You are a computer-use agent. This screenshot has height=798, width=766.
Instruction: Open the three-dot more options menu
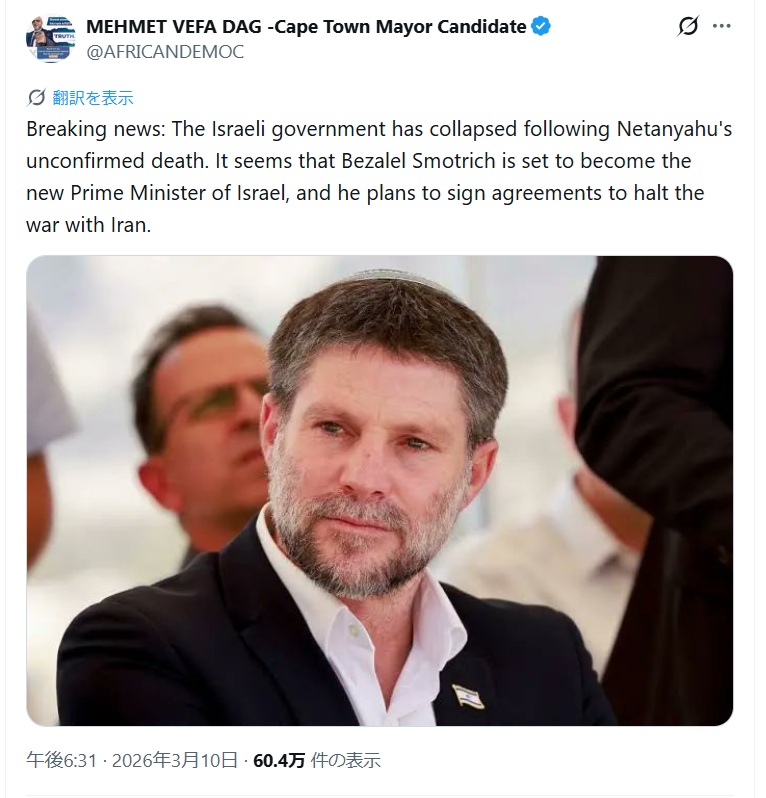722,27
